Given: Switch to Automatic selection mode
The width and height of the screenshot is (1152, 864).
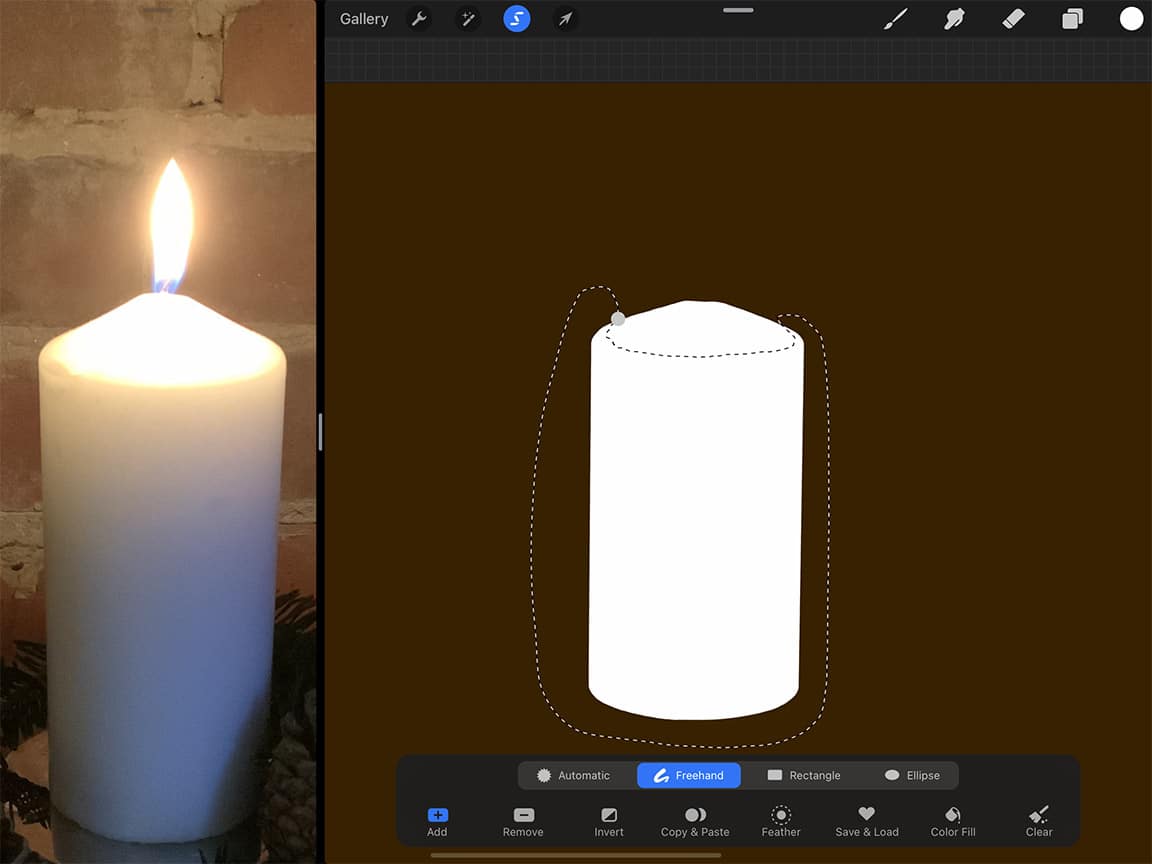Looking at the screenshot, I should coord(574,775).
